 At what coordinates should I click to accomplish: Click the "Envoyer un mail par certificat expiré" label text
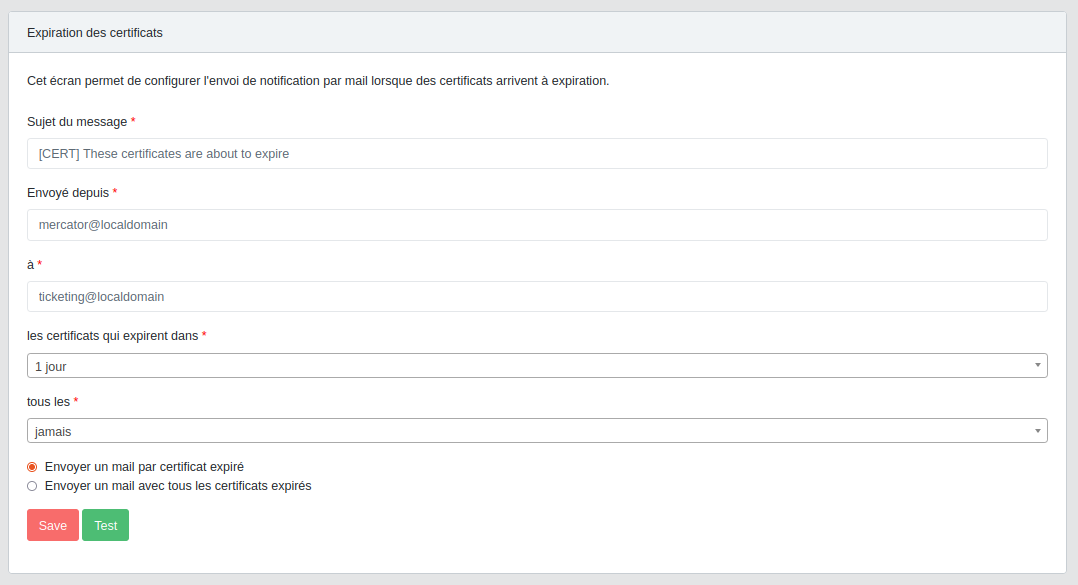144,467
